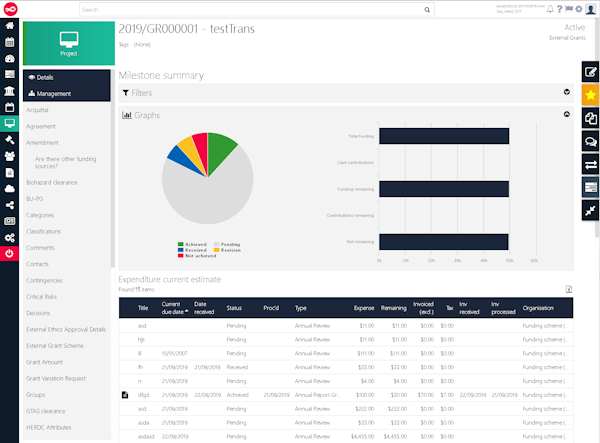Click the help question mark icon

pos(560,9)
